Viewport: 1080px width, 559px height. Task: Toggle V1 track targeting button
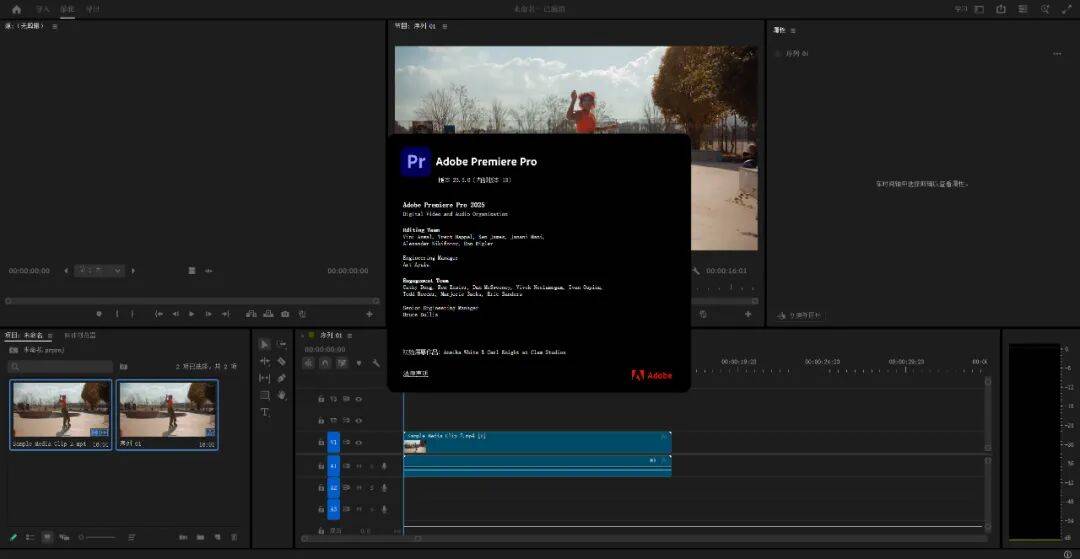click(x=334, y=441)
